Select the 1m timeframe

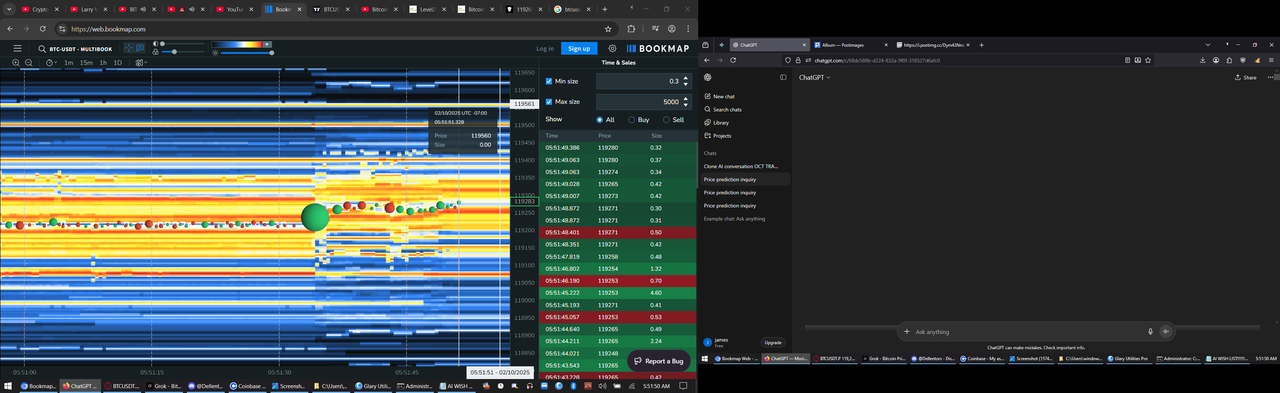(x=69, y=63)
